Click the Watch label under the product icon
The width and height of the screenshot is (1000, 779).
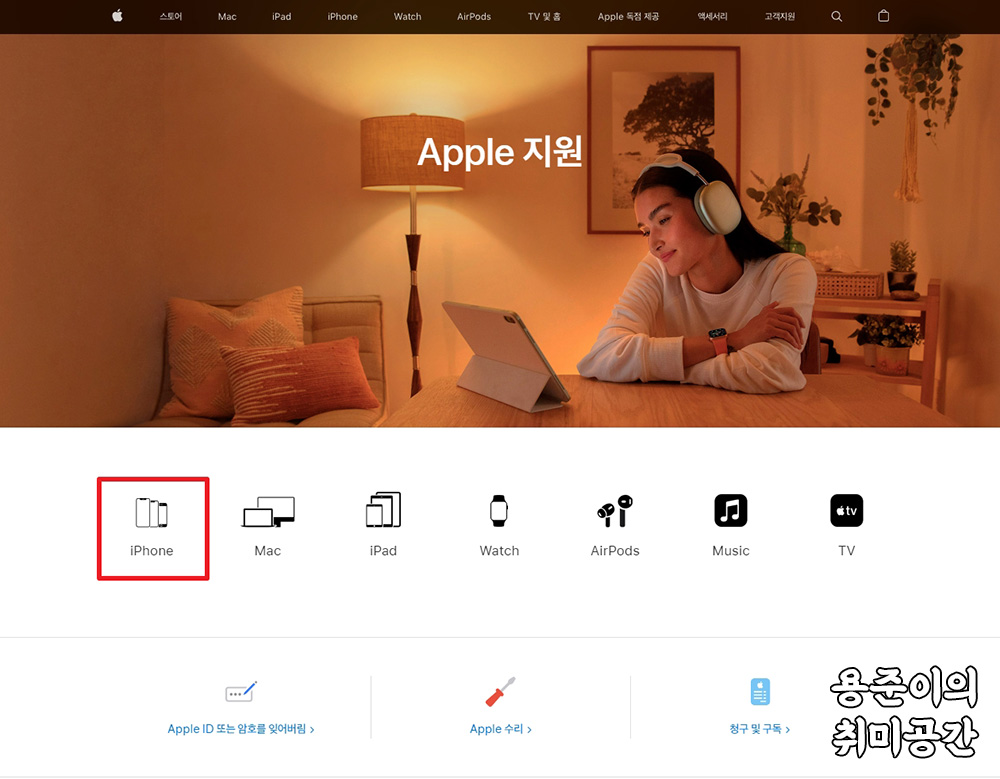click(499, 551)
